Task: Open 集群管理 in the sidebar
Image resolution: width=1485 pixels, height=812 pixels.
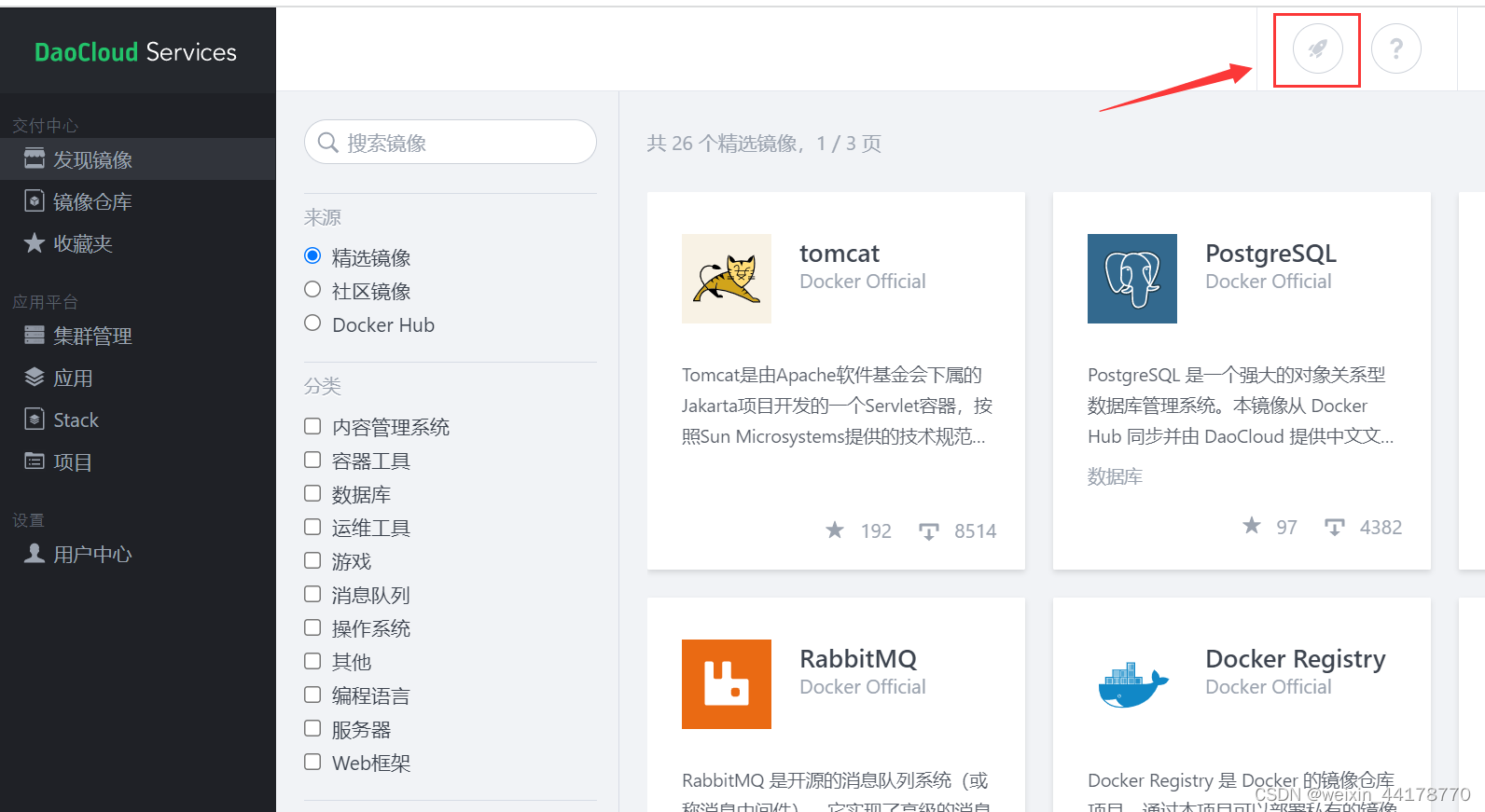Action: [138, 336]
